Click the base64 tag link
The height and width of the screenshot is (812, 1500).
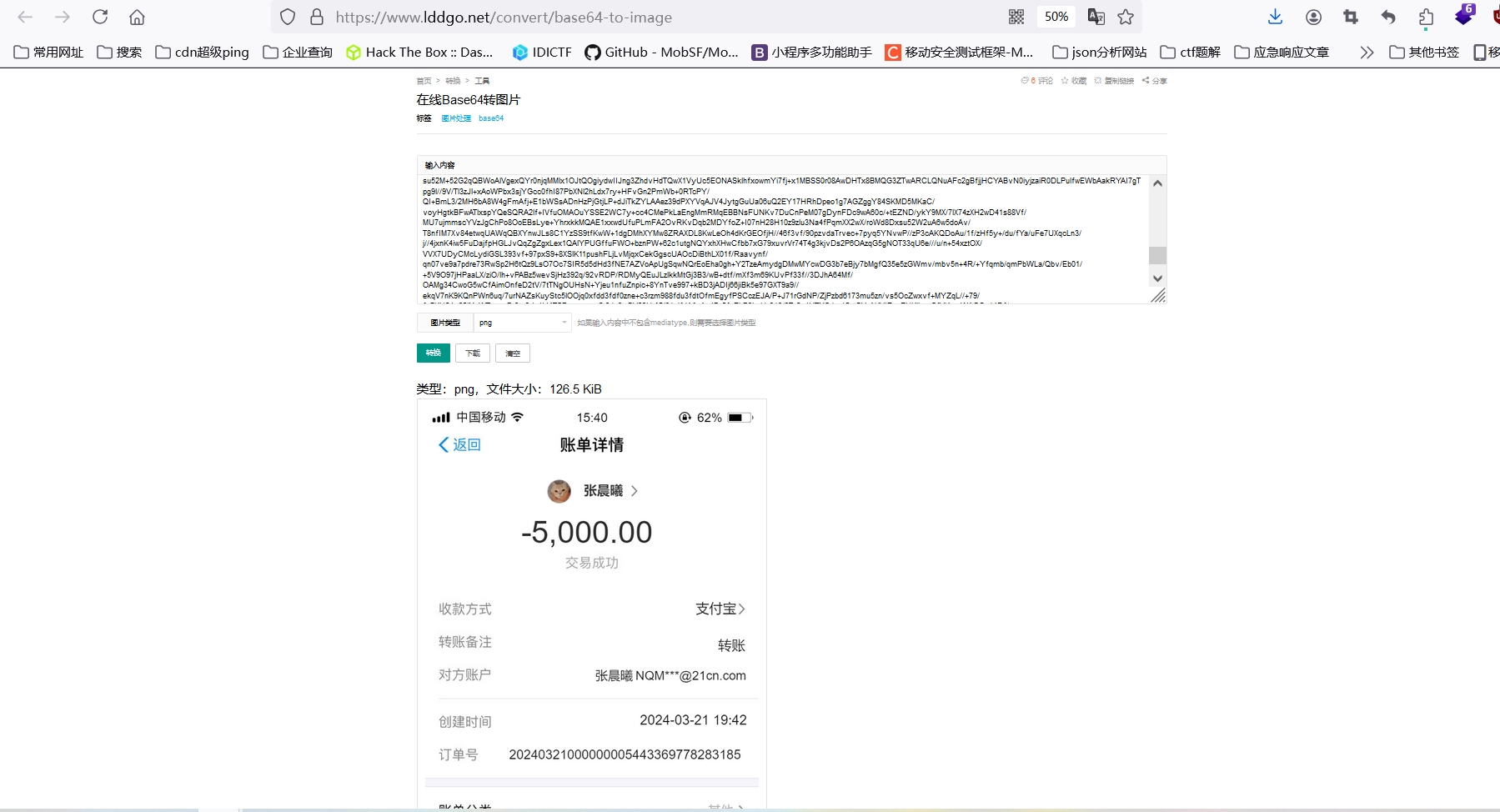click(491, 118)
